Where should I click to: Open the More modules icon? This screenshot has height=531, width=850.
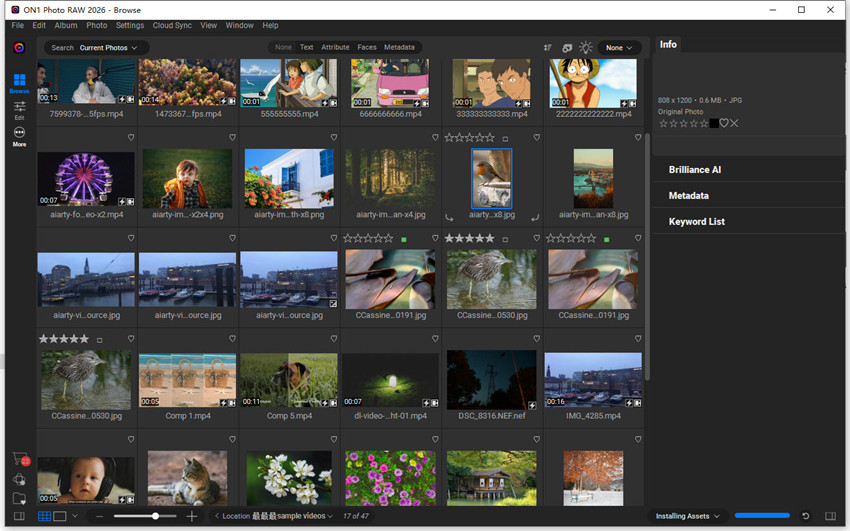pos(20,137)
